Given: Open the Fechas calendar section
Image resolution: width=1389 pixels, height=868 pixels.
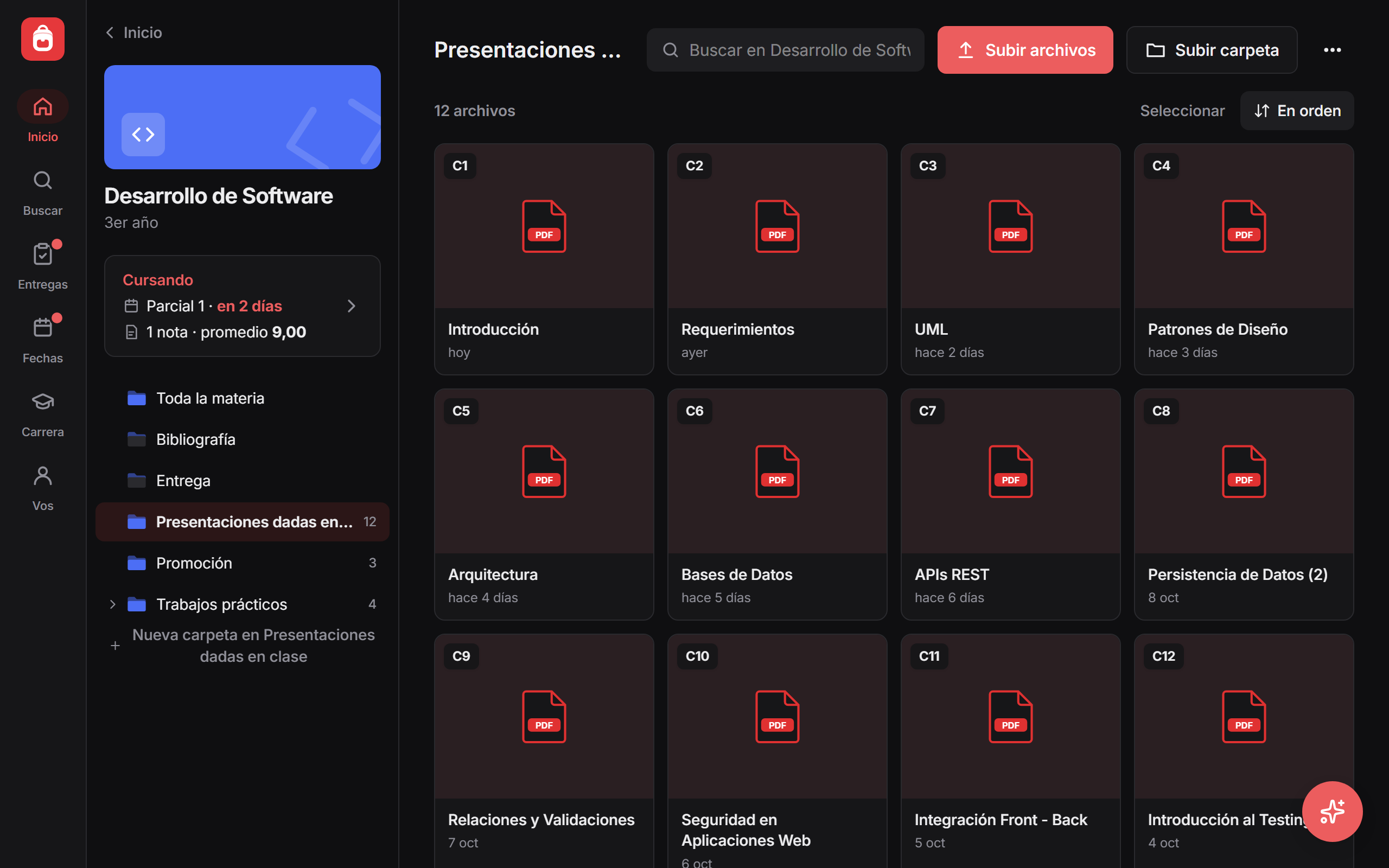Looking at the screenshot, I should coord(42,341).
